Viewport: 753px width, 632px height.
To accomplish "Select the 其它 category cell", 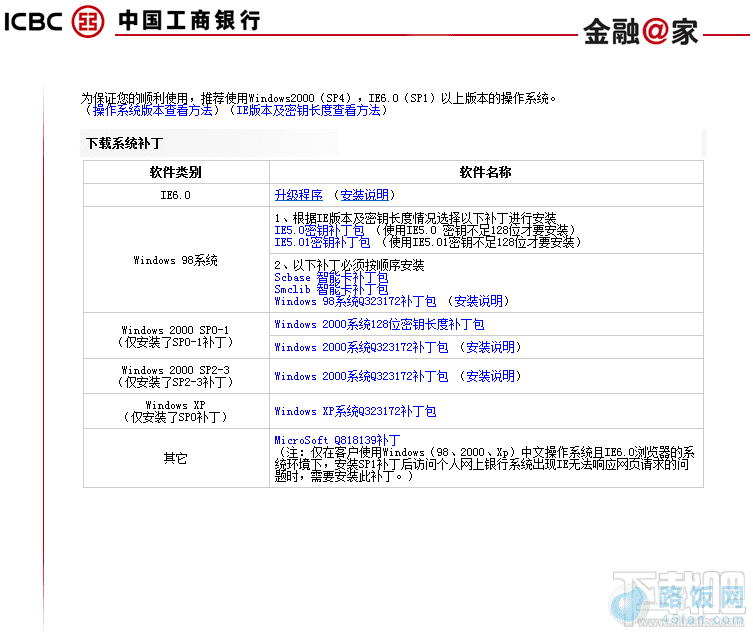I will pos(176,459).
